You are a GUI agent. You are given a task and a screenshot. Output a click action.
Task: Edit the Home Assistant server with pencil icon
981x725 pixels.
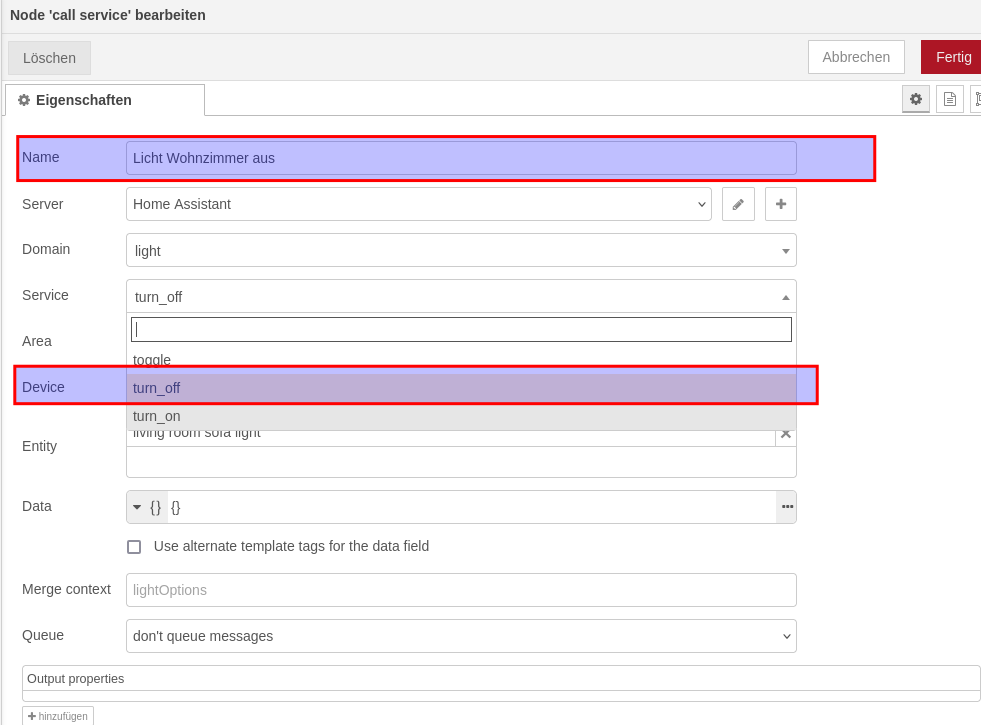click(x=738, y=204)
